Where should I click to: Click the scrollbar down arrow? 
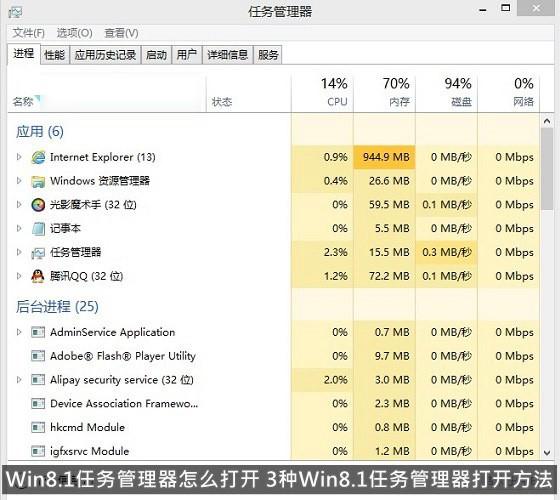(547, 453)
